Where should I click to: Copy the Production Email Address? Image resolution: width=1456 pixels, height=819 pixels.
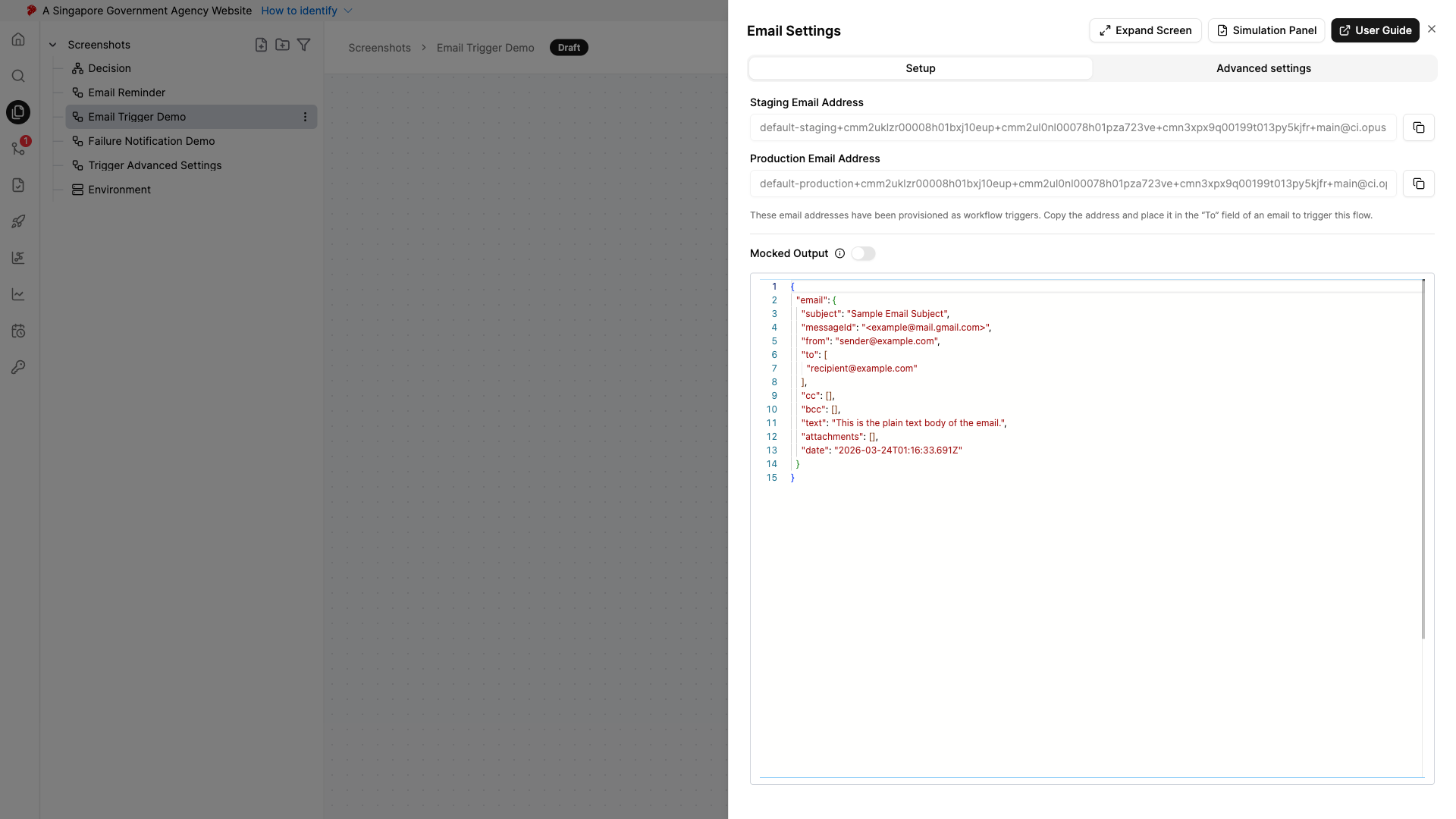1418,184
